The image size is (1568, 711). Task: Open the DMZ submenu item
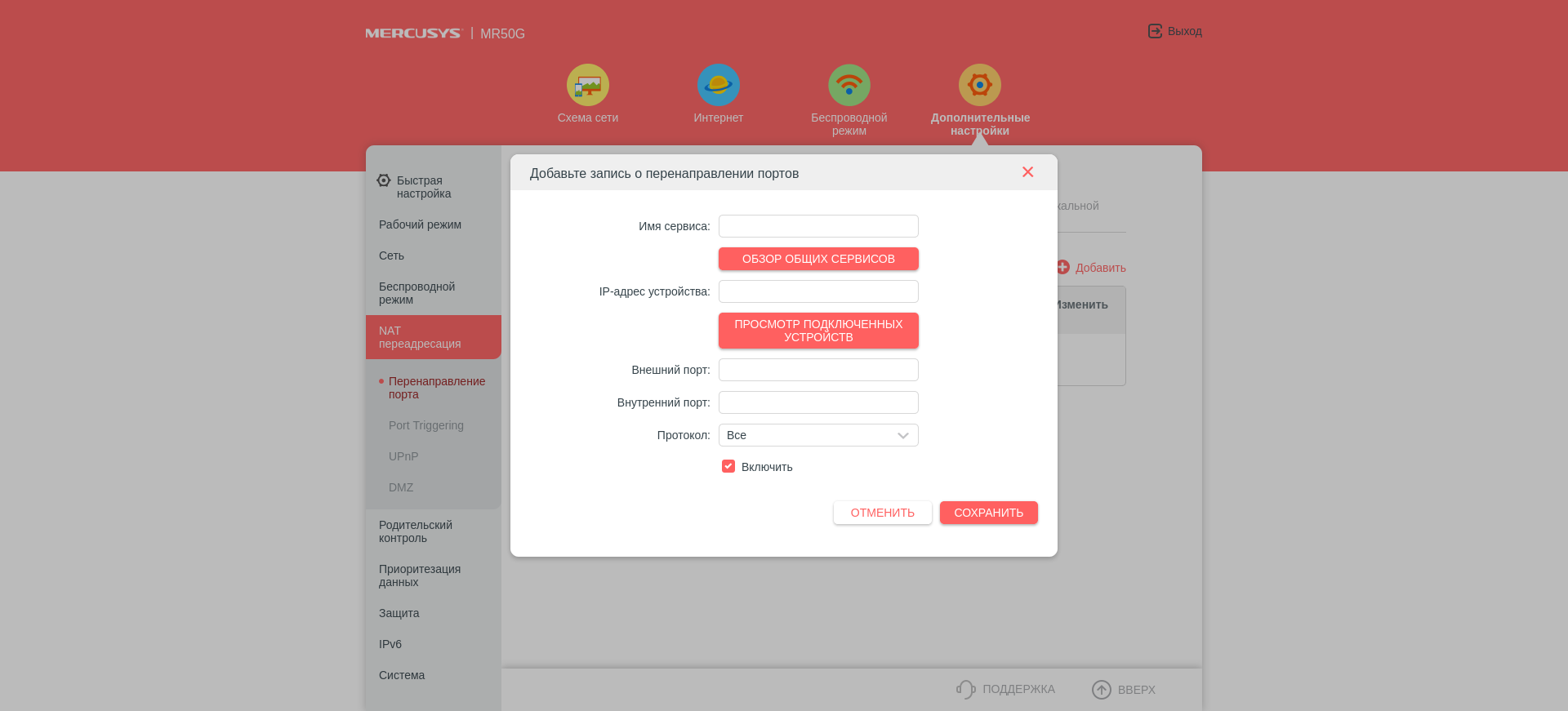click(x=401, y=487)
